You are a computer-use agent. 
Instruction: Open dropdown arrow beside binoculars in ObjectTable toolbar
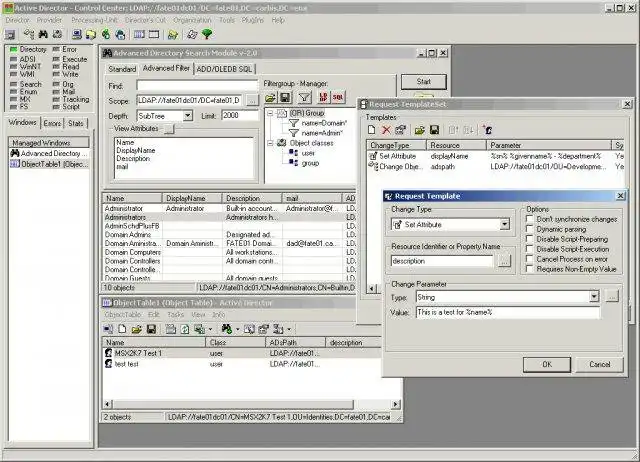[x=237, y=329]
